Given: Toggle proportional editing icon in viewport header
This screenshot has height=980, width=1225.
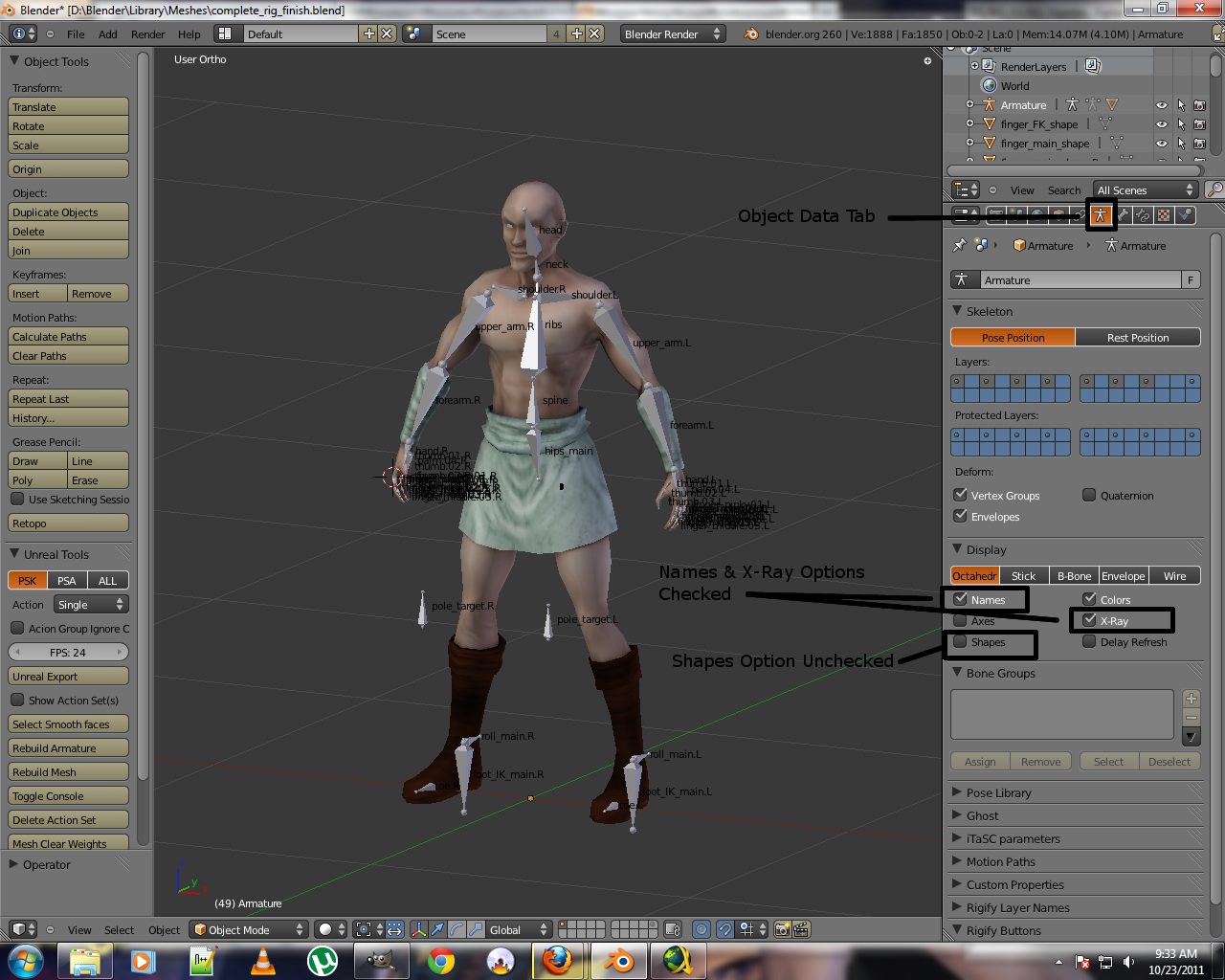Looking at the screenshot, I should click(x=702, y=929).
